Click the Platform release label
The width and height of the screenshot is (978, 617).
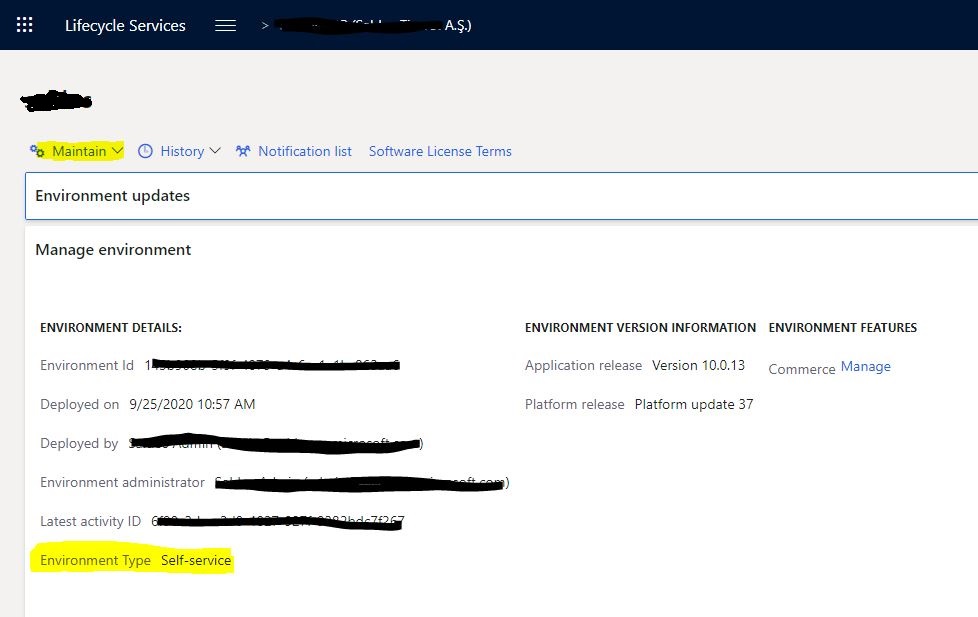[x=574, y=404]
